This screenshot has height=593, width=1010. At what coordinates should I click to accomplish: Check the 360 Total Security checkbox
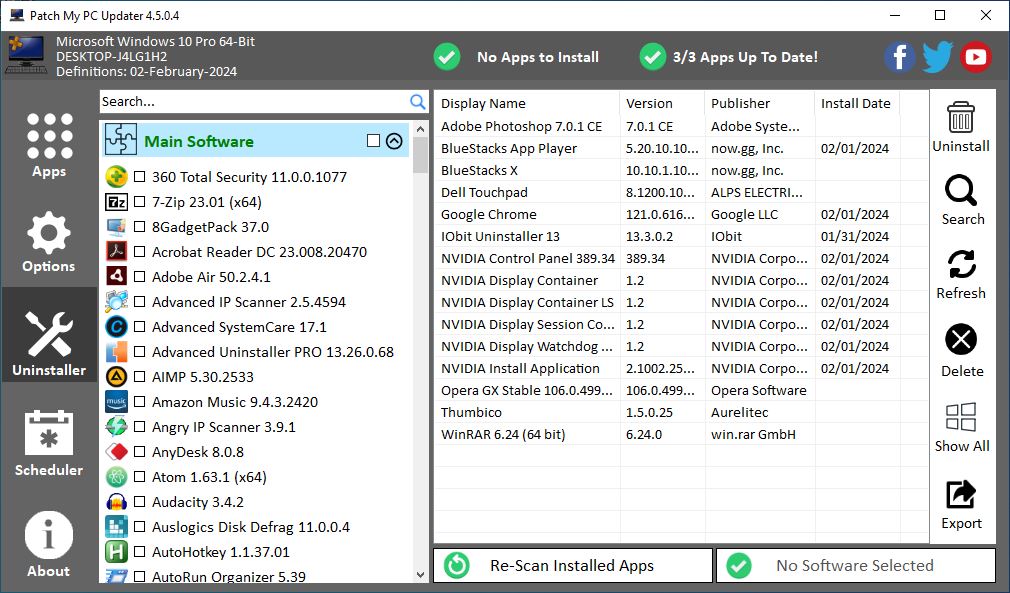[x=139, y=176]
